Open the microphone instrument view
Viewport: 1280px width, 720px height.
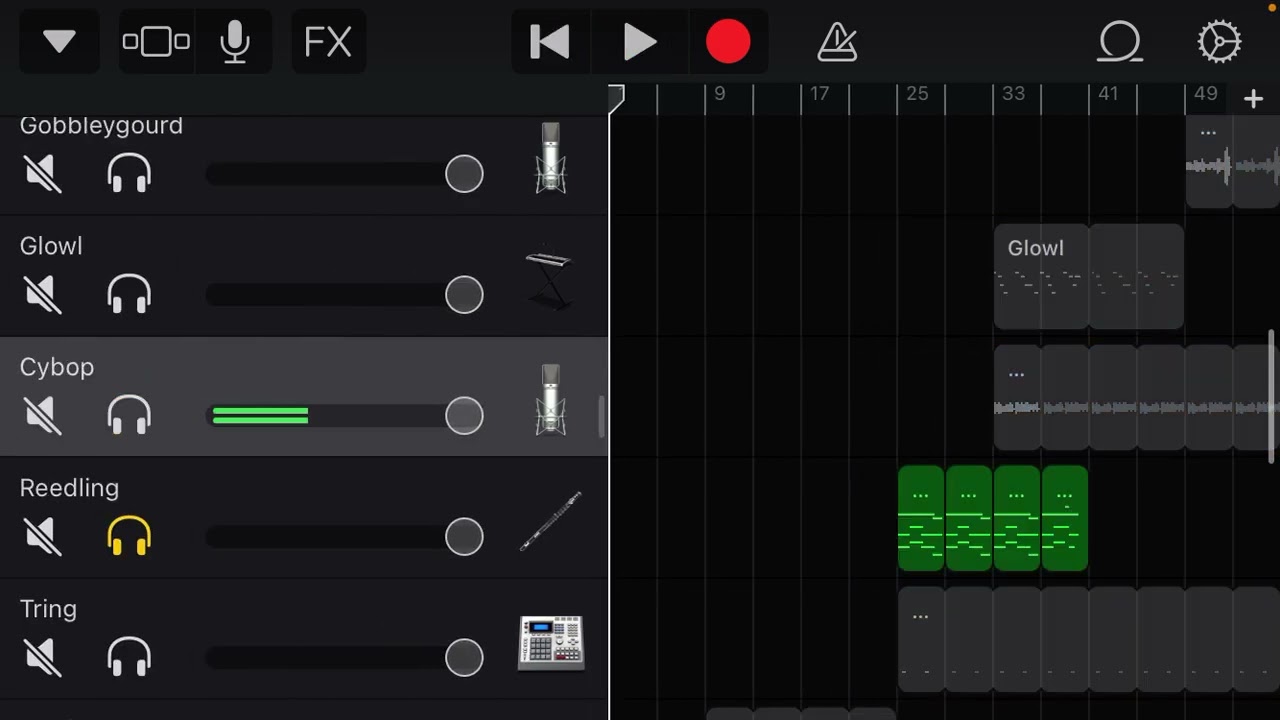[235, 42]
